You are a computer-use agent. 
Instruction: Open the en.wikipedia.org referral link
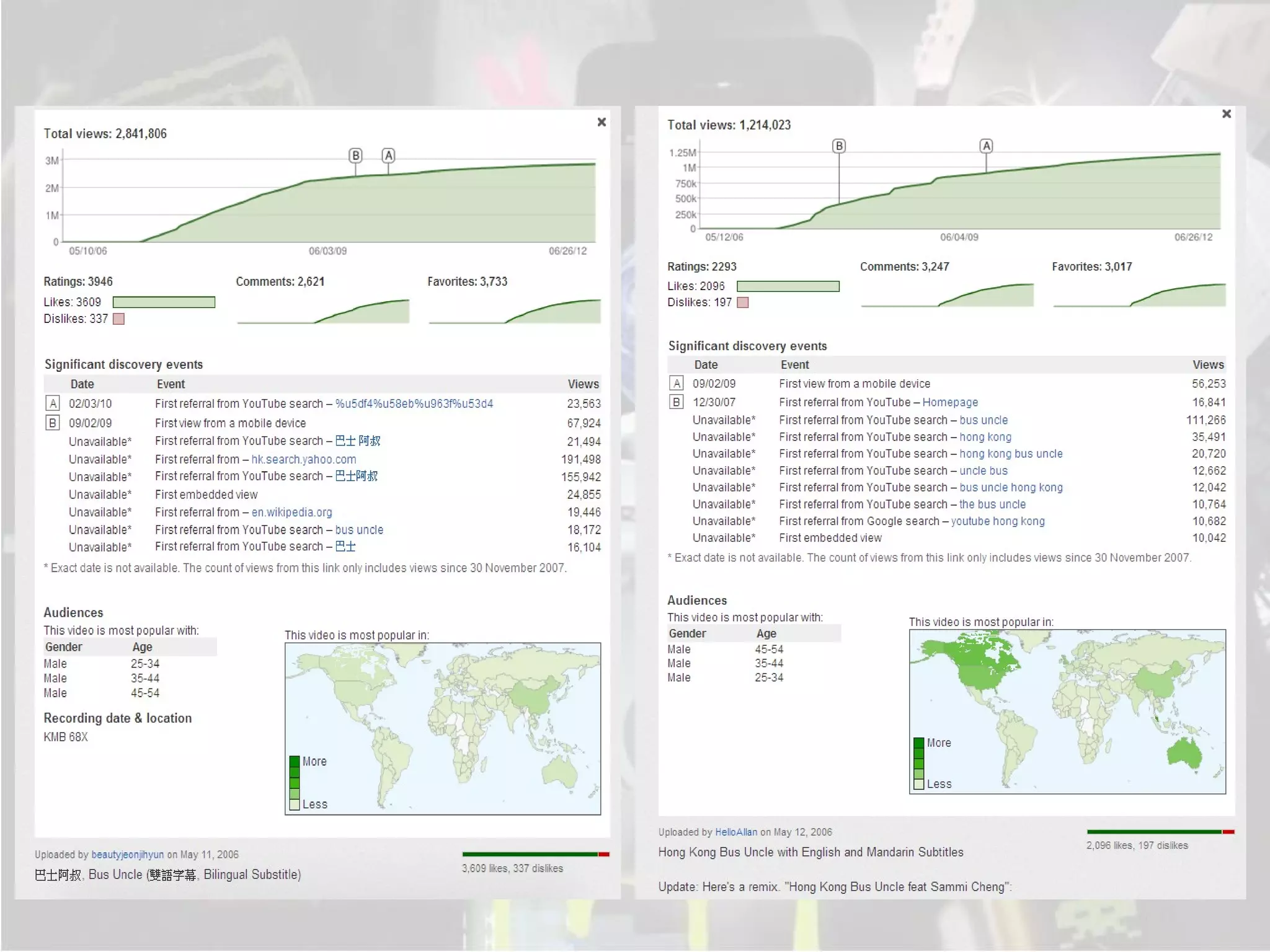tap(291, 513)
